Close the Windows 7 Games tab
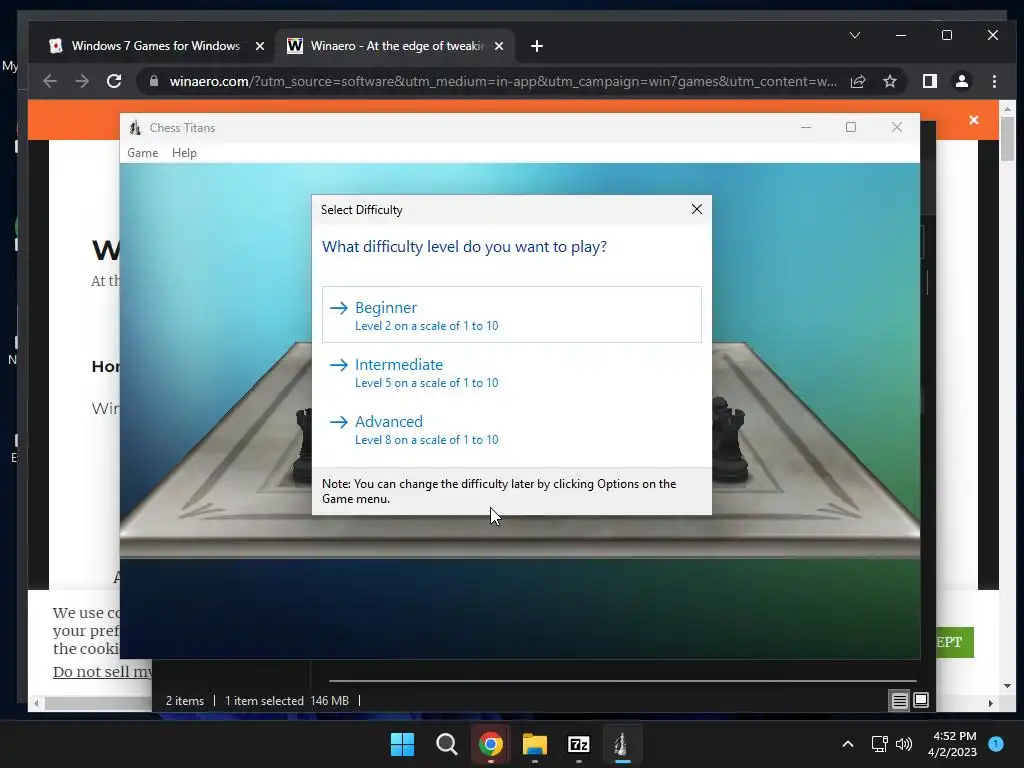 click(260, 46)
